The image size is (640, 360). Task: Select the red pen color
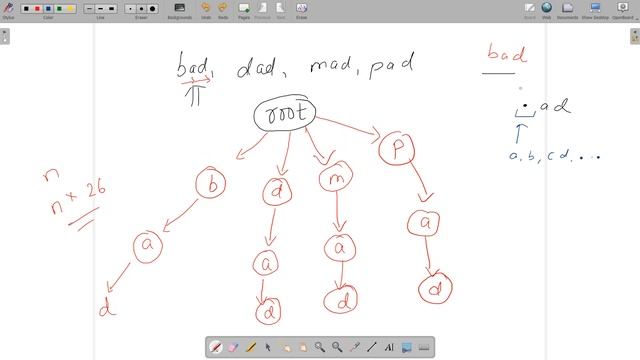[37, 9]
